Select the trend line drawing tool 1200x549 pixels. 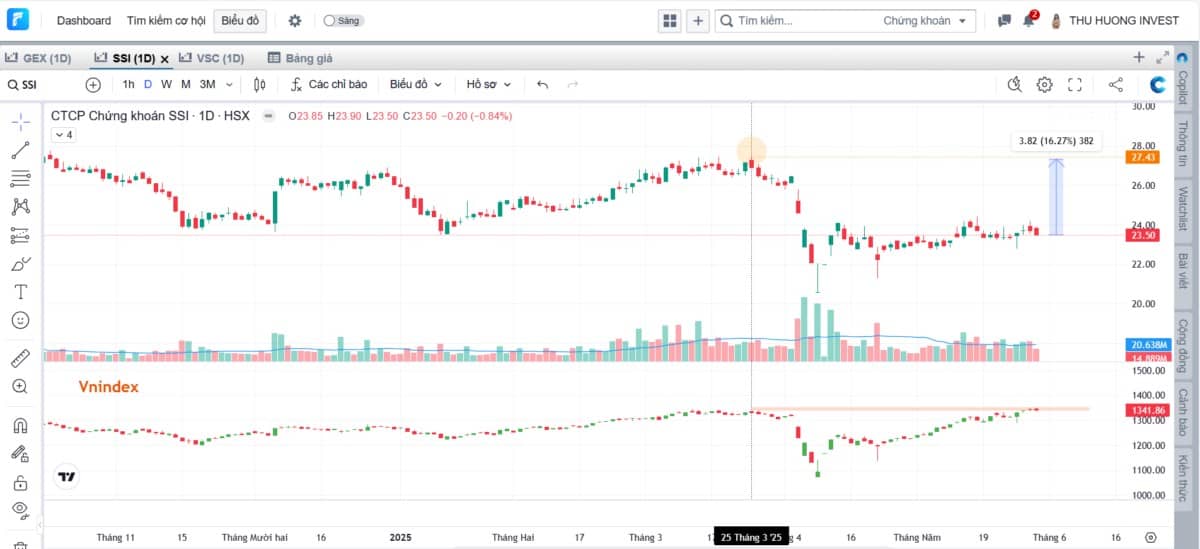20,151
